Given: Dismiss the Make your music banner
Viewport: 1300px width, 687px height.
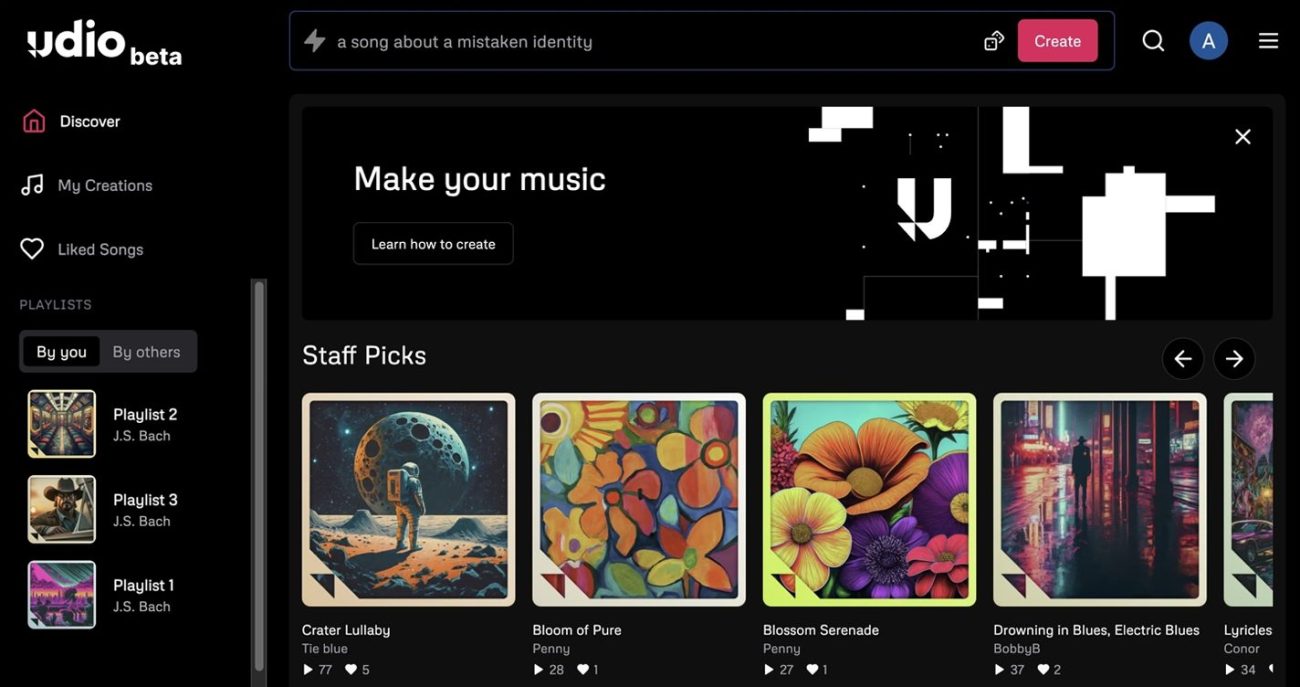Looking at the screenshot, I should click(1242, 137).
